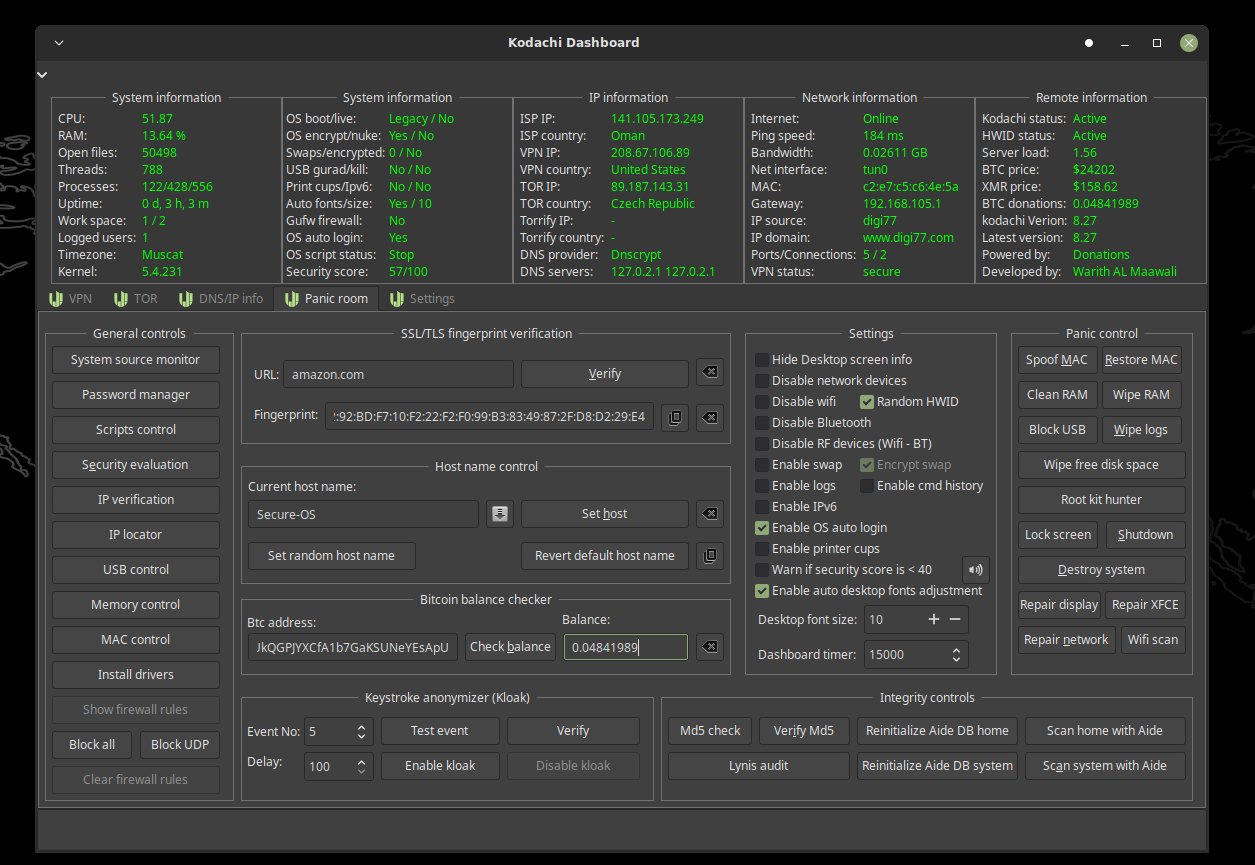Copy the SSL fingerprint to clipboard
1255x865 pixels.
coord(675,417)
